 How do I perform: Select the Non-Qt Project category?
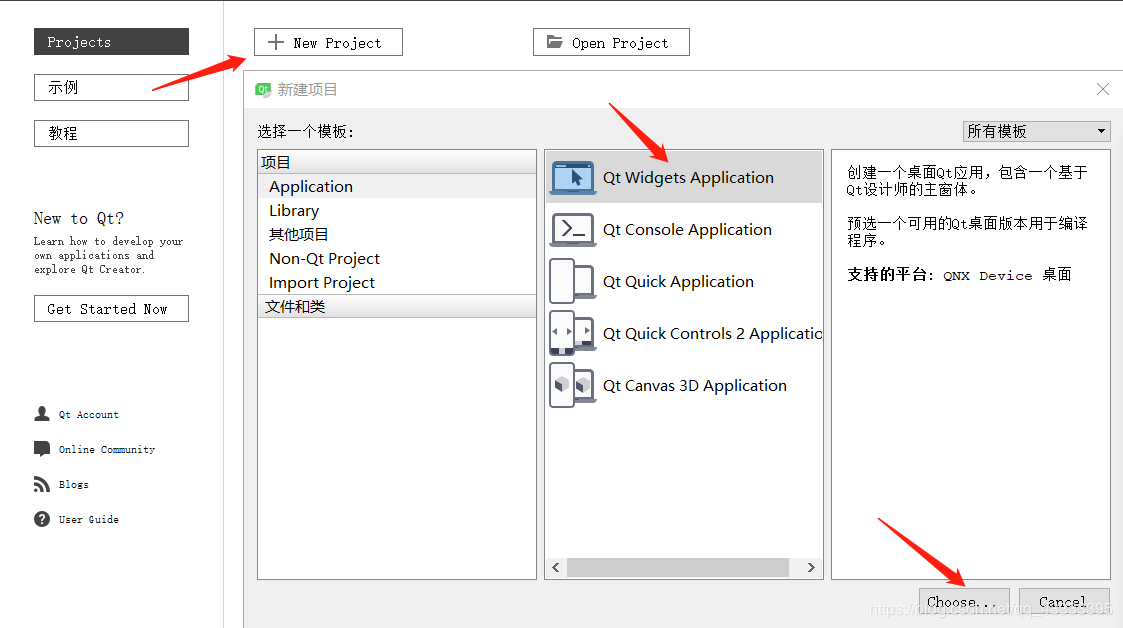click(x=396, y=259)
